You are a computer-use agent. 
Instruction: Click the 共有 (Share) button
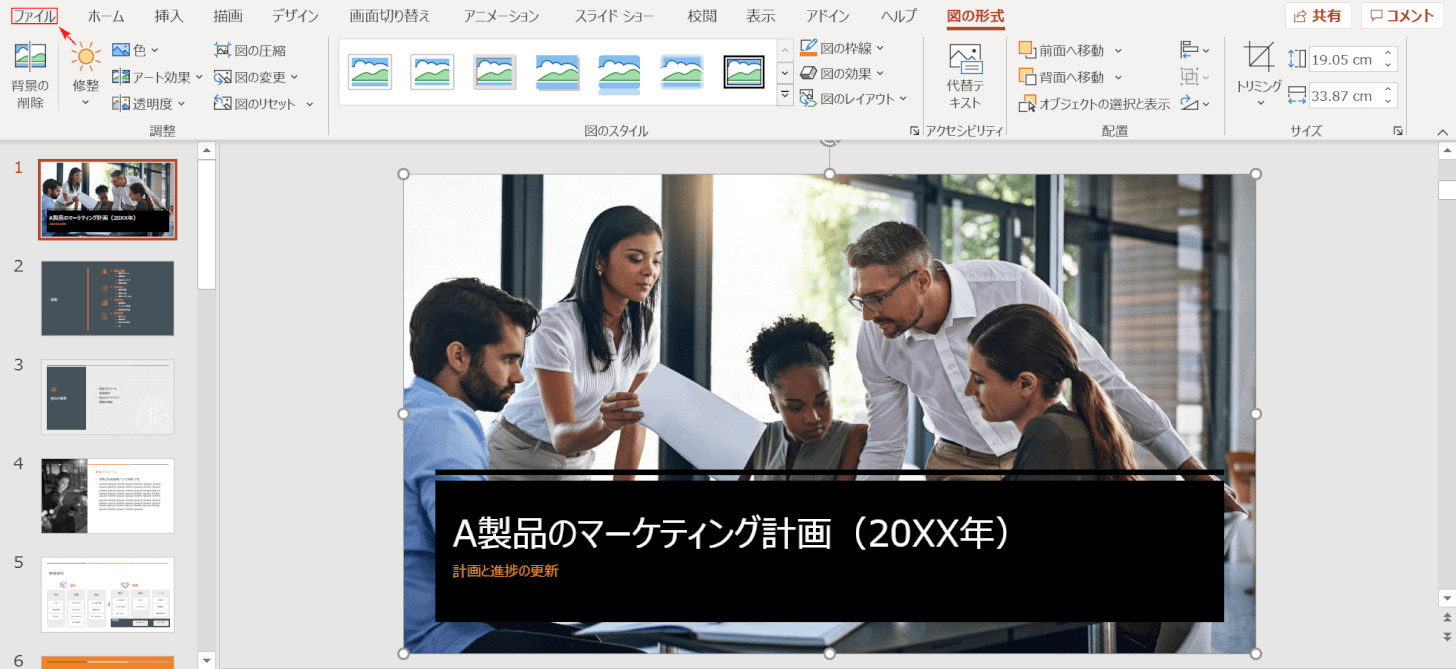(1318, 16)
